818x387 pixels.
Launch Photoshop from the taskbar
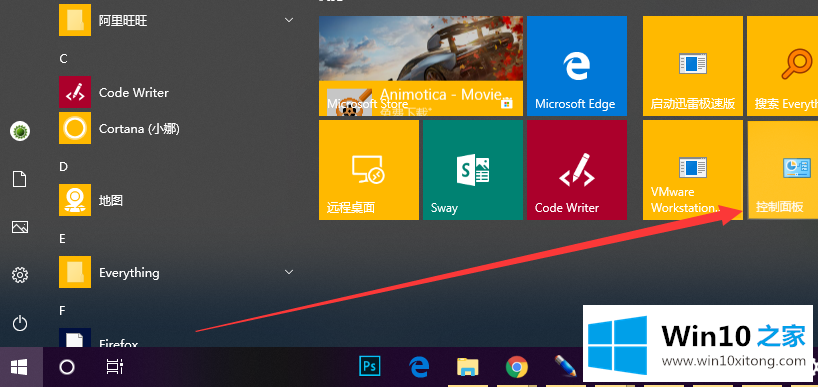pyautogui.click(x=370, y=367)
